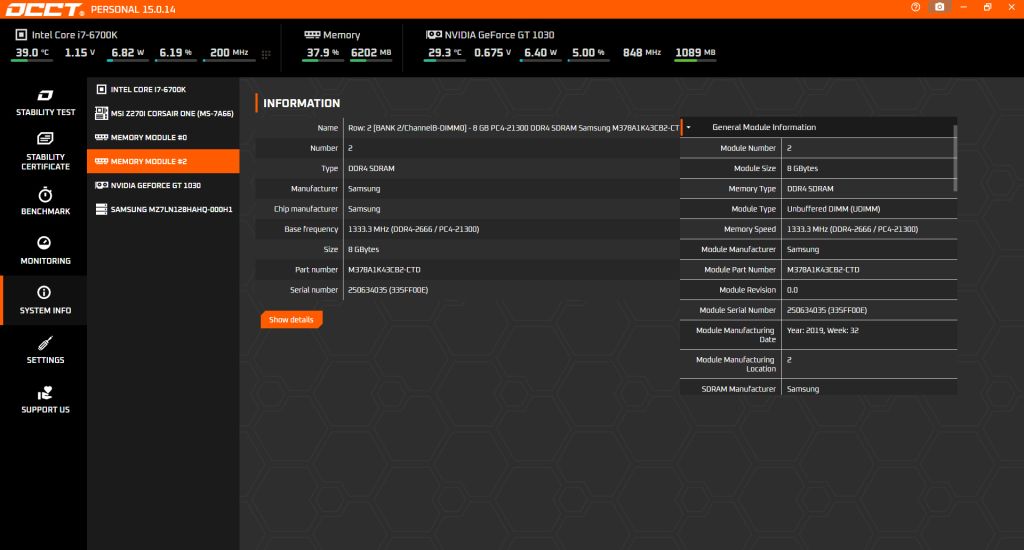Select Intel Core i7-6700K in device list
1024x550 pixels.
click(163, 89)
